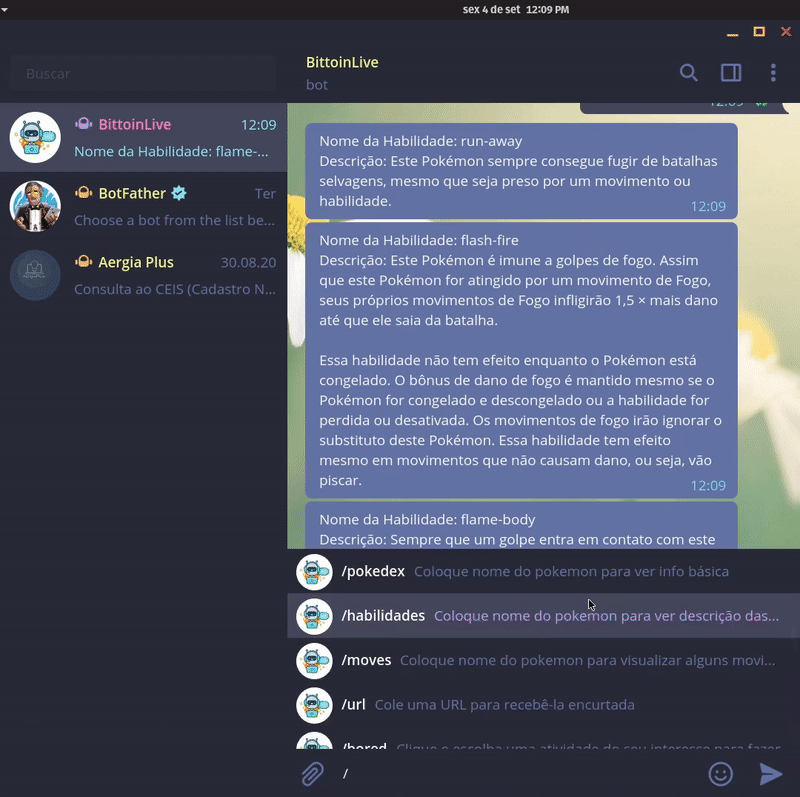Minimize the Telegram window
Image resolution: width=800 pixels, height=797 pixels.
733,34
